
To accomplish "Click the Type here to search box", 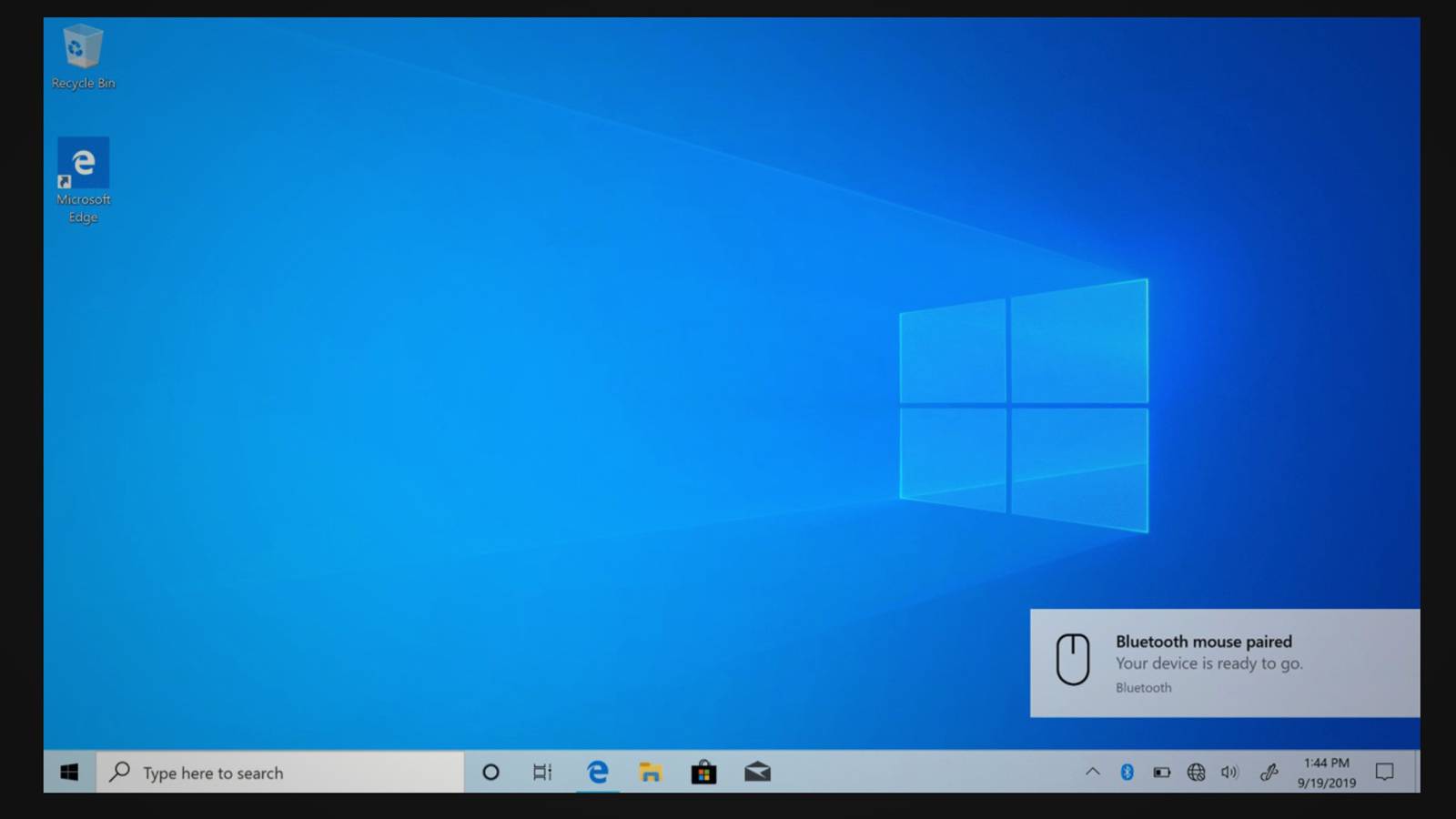I will 280,773.
